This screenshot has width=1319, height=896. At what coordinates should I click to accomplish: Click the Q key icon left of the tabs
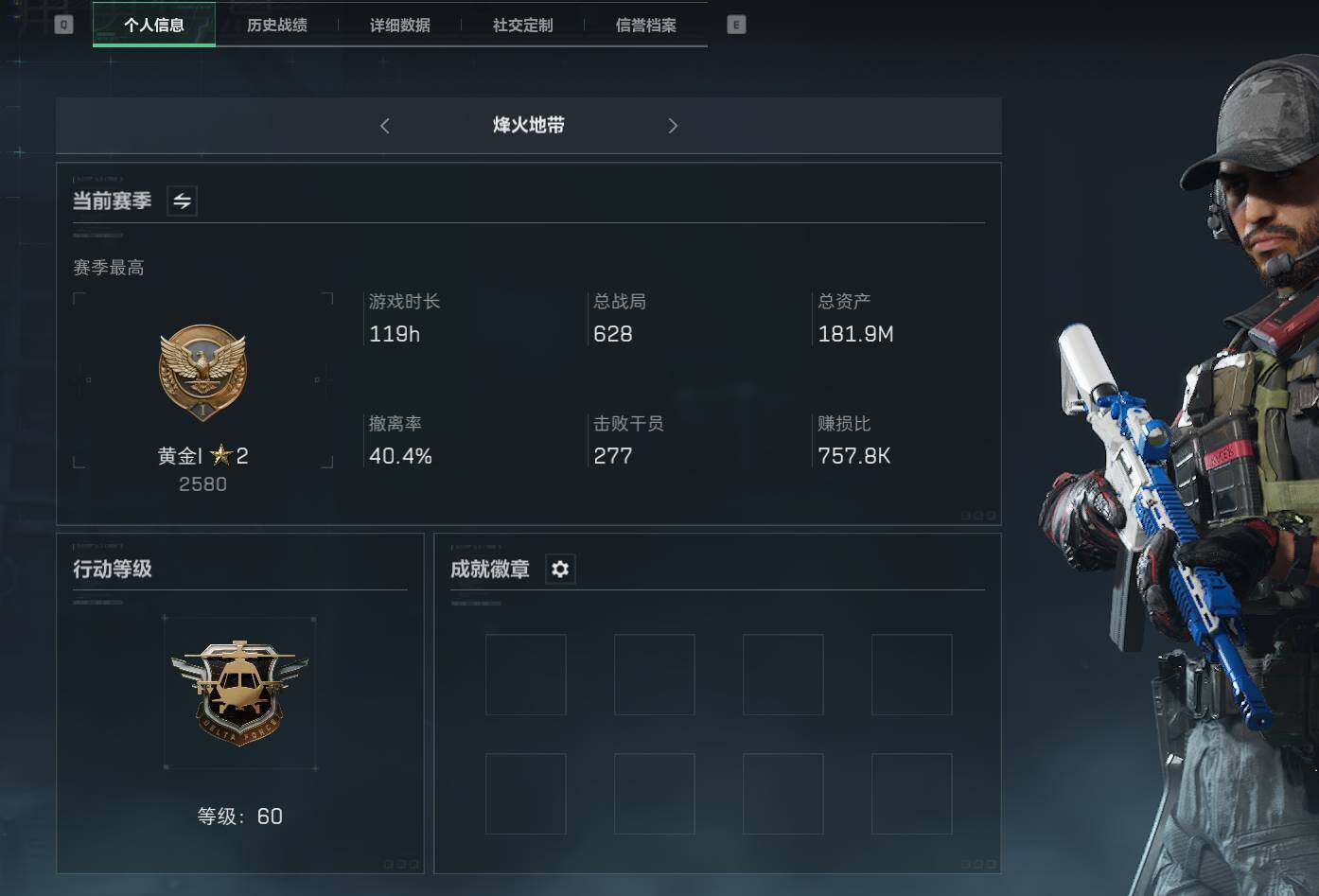(63, 25)
